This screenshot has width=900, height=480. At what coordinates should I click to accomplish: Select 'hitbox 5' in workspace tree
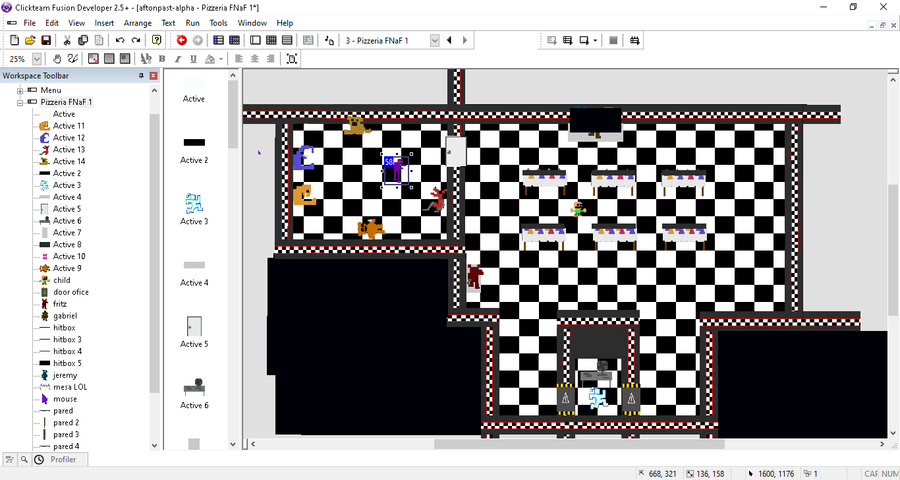pyautogui.click(x=67, y=363)
